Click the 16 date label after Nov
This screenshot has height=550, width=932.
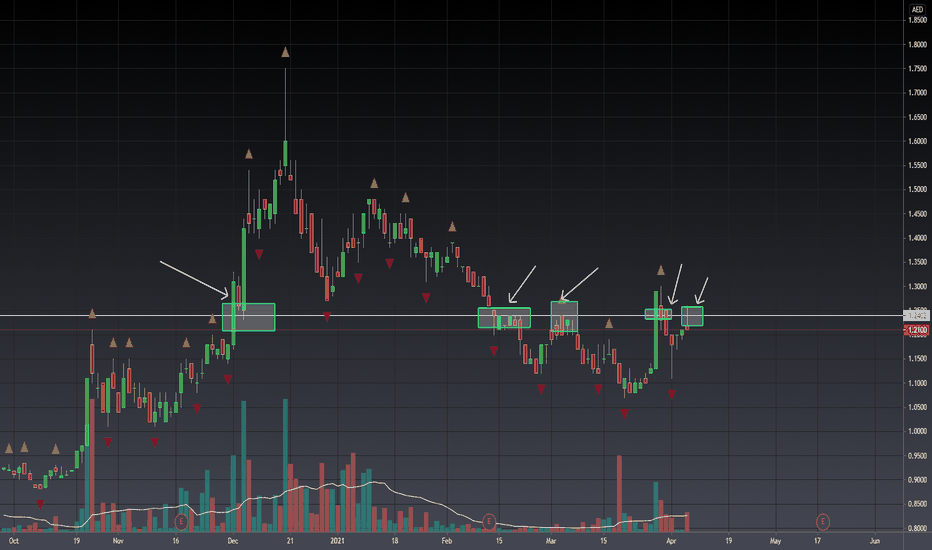pyautogui.click(x=175, y=541)
